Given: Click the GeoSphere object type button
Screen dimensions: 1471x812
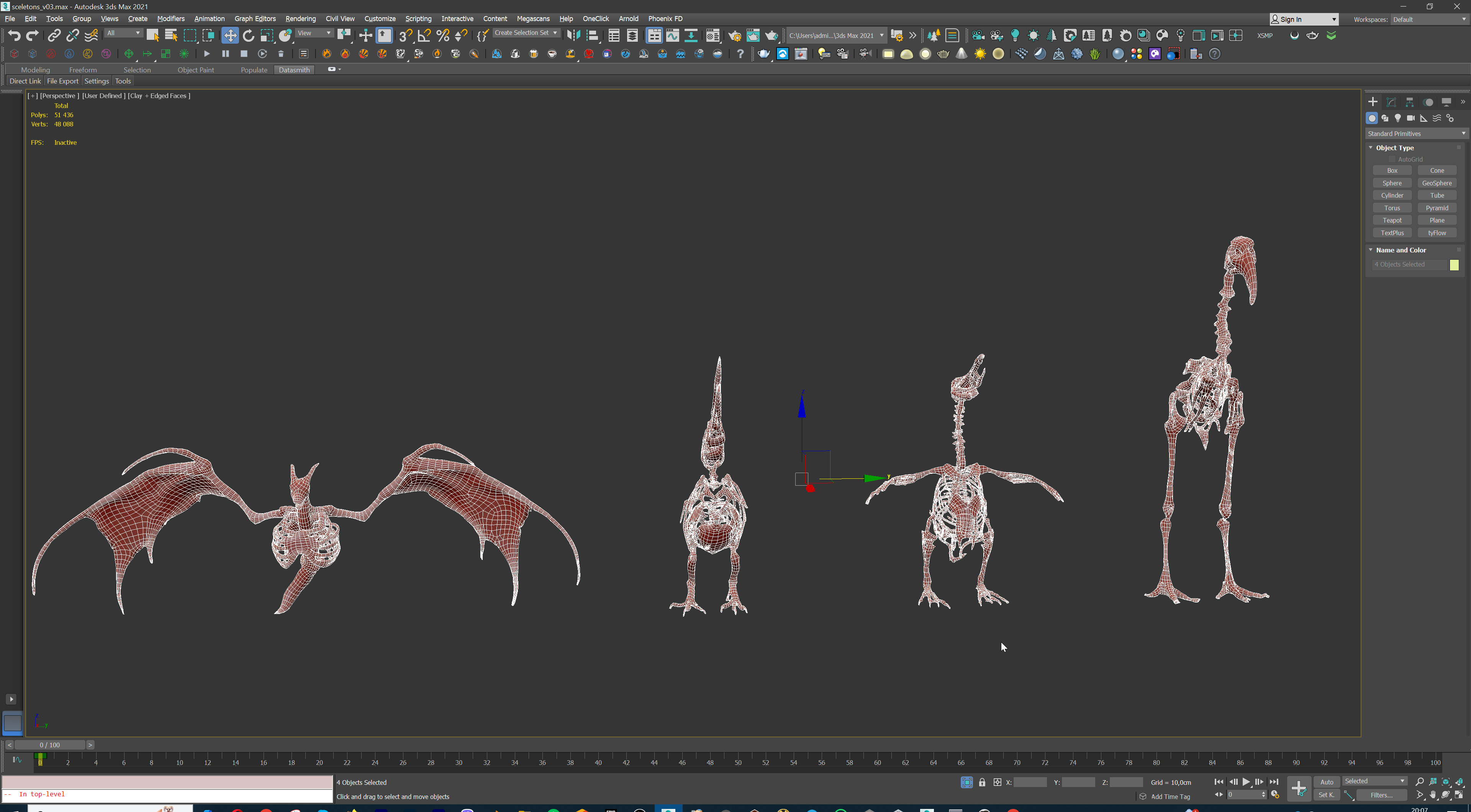Looking at the screenshot, I should [x=1437, y=183].
